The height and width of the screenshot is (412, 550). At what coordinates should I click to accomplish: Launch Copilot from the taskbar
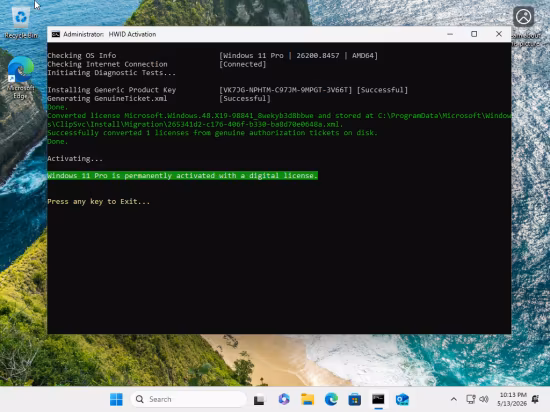[284, 399]
